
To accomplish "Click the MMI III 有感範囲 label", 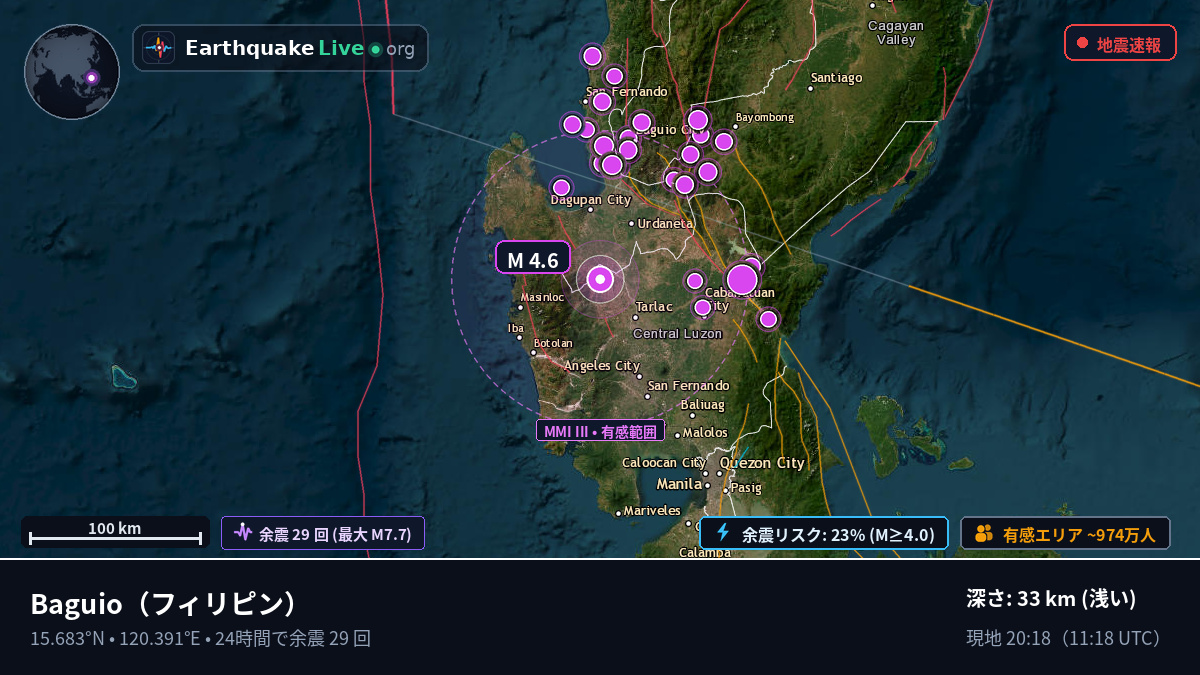I will 600,431.
